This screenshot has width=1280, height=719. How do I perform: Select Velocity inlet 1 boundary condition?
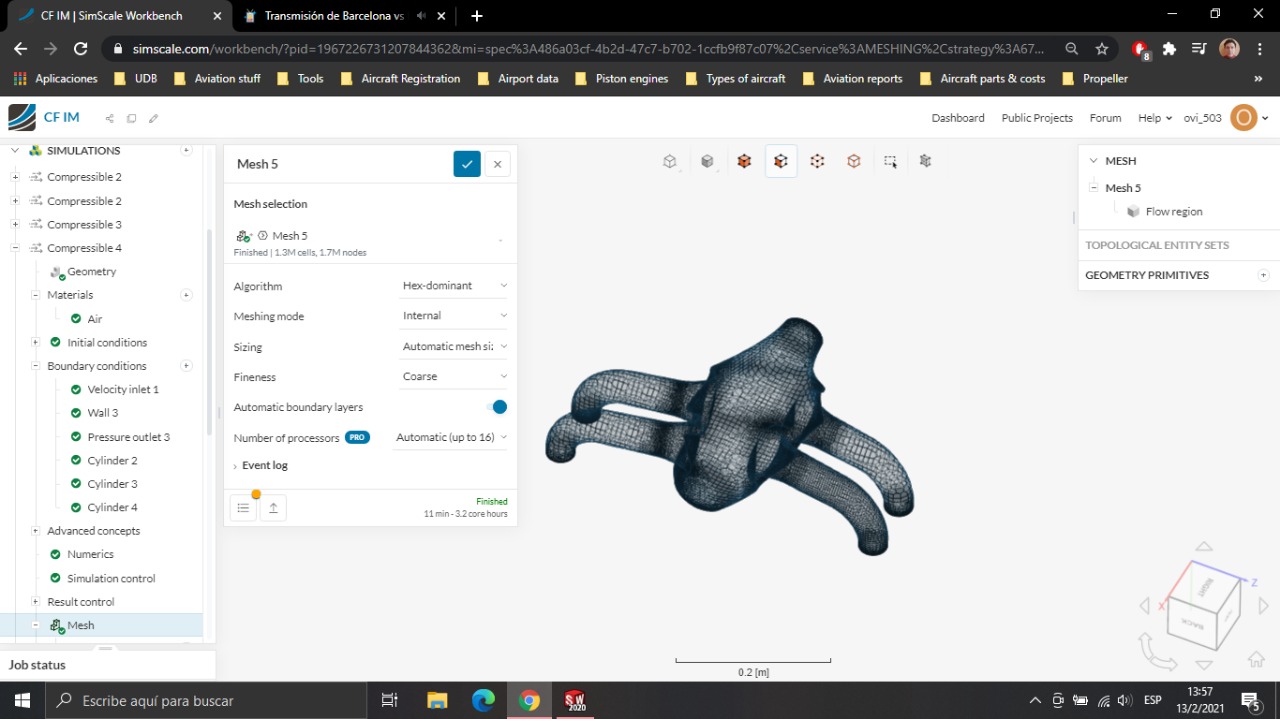click(x=123, y=390)
